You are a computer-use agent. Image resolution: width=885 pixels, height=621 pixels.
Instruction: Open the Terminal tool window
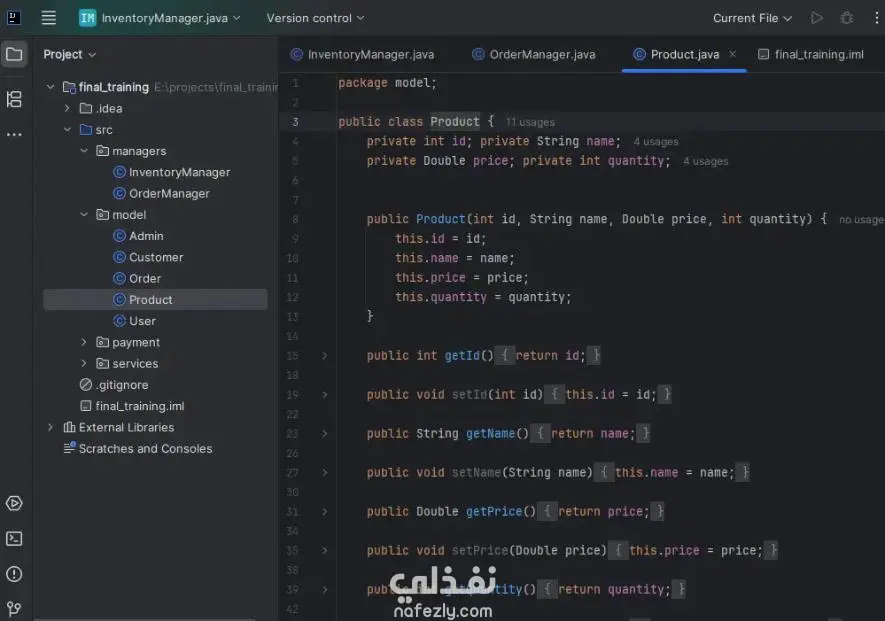[x=14, y=539]
